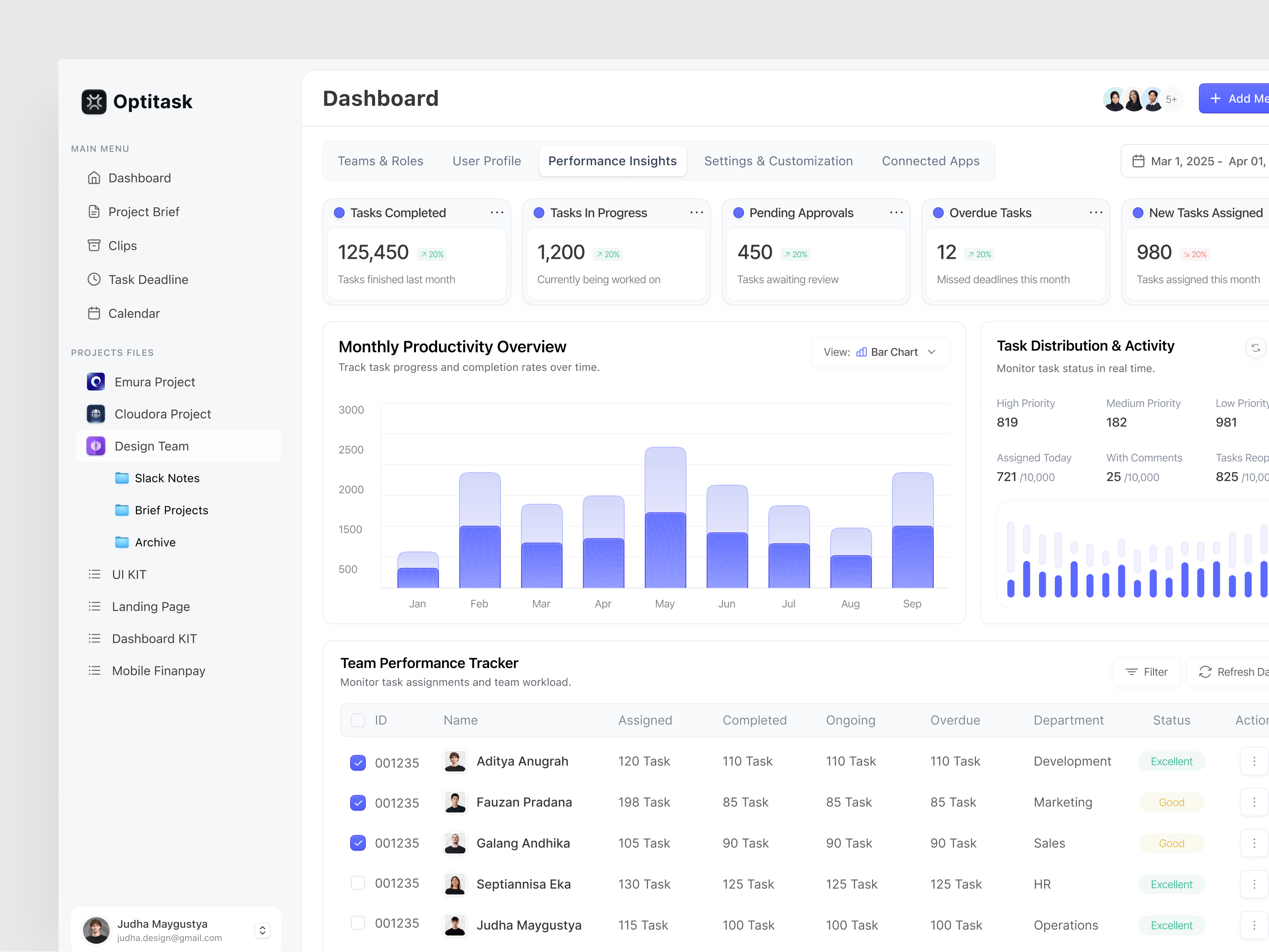
Task: Click the Optitask logo icon
Action: click(x=94, y=101)
